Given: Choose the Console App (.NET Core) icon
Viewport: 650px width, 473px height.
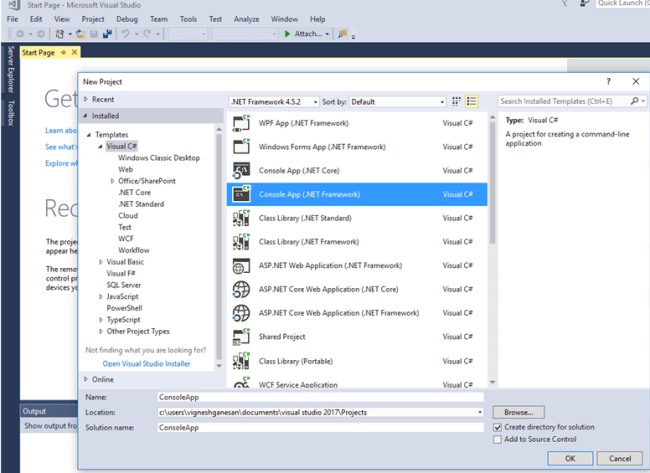Looking at the screenshot, I should [x=241, y=170].
